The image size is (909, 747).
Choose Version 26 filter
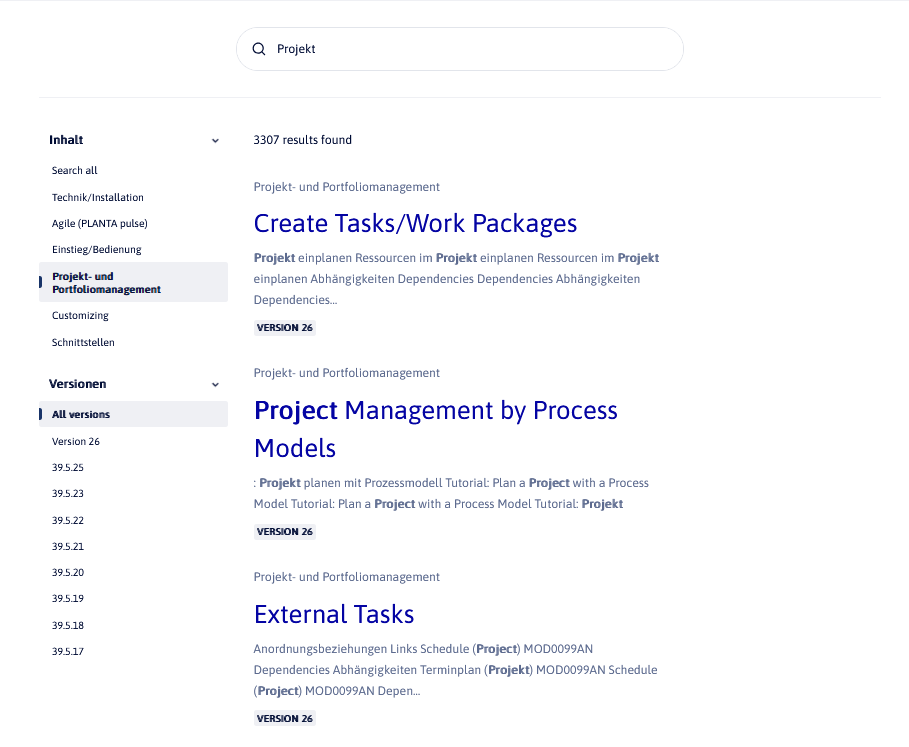[x=76, y=442]
